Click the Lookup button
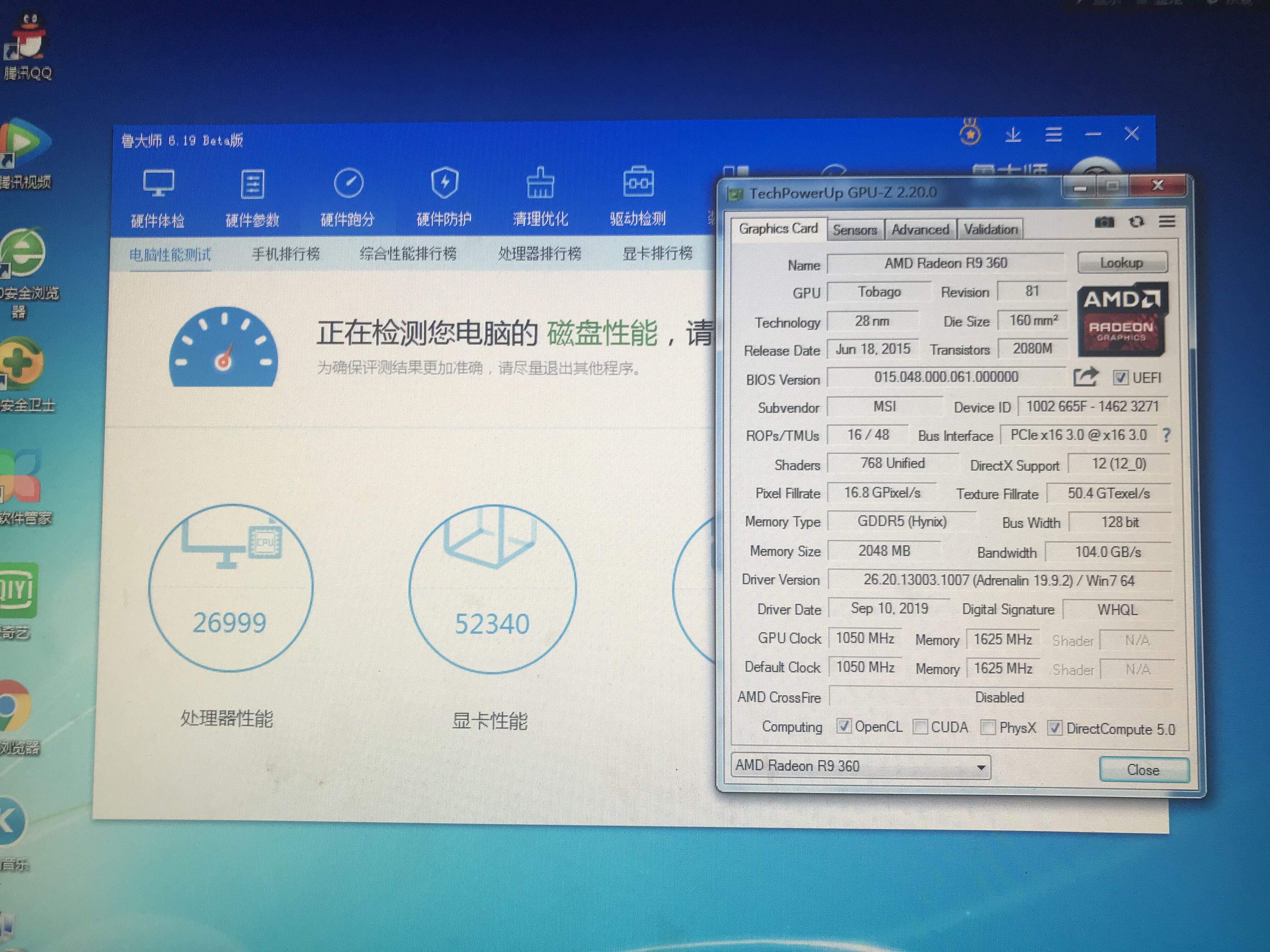 (1122, 262)
